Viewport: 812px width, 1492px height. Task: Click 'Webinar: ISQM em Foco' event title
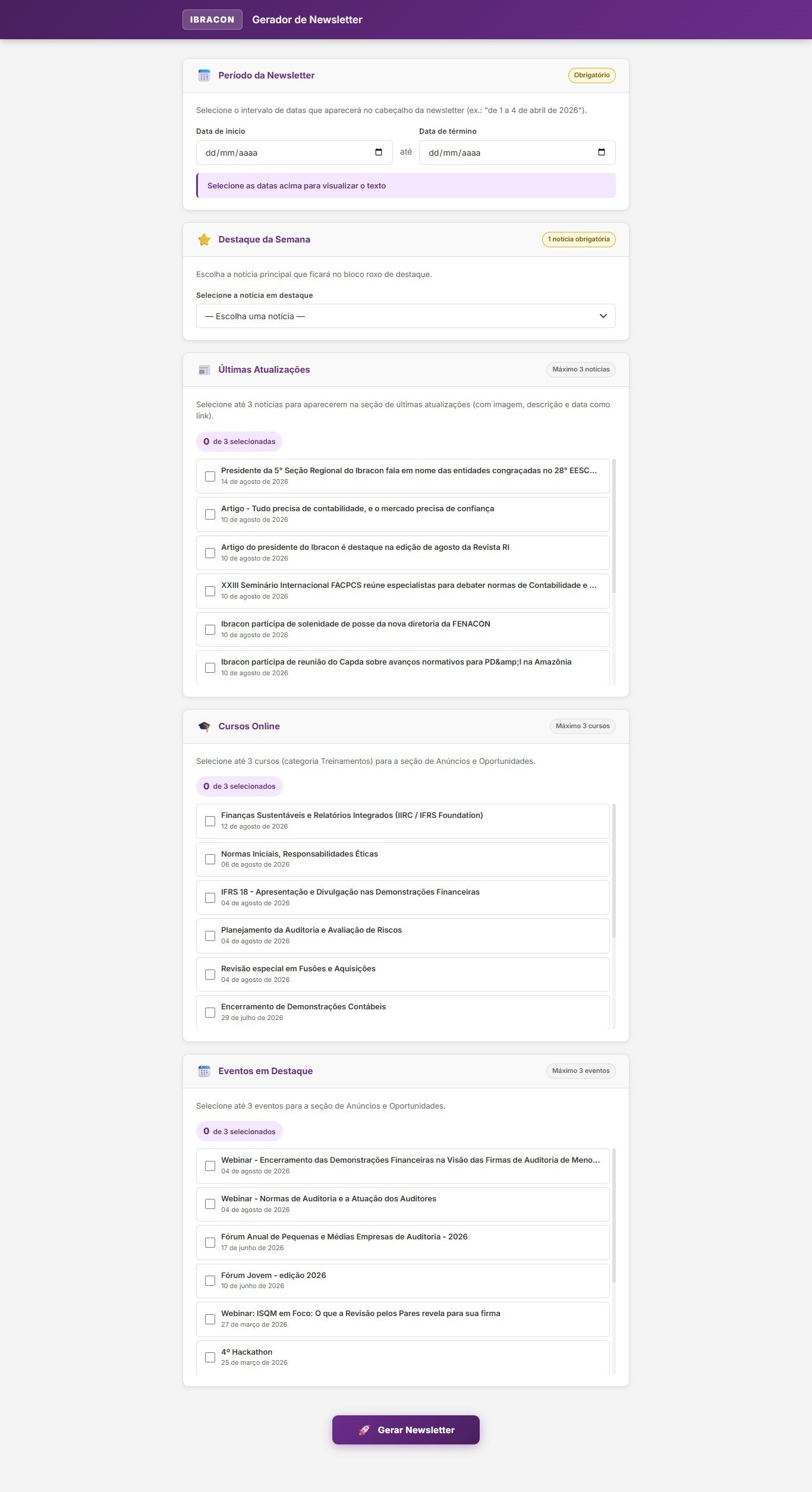point(361,1313)
